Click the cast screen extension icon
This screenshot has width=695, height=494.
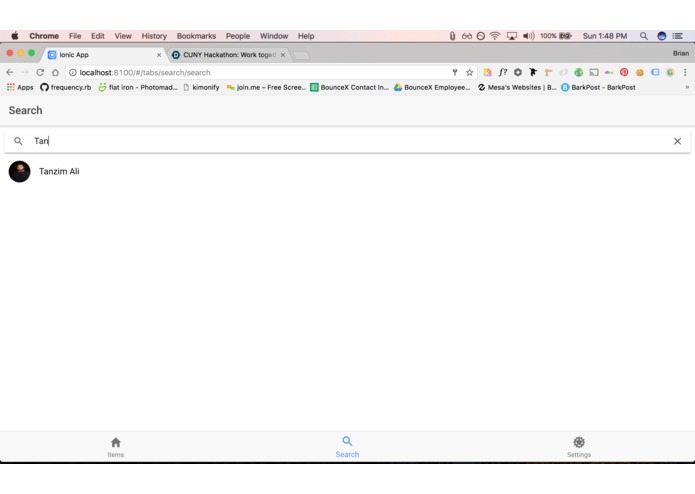[594, 72]
